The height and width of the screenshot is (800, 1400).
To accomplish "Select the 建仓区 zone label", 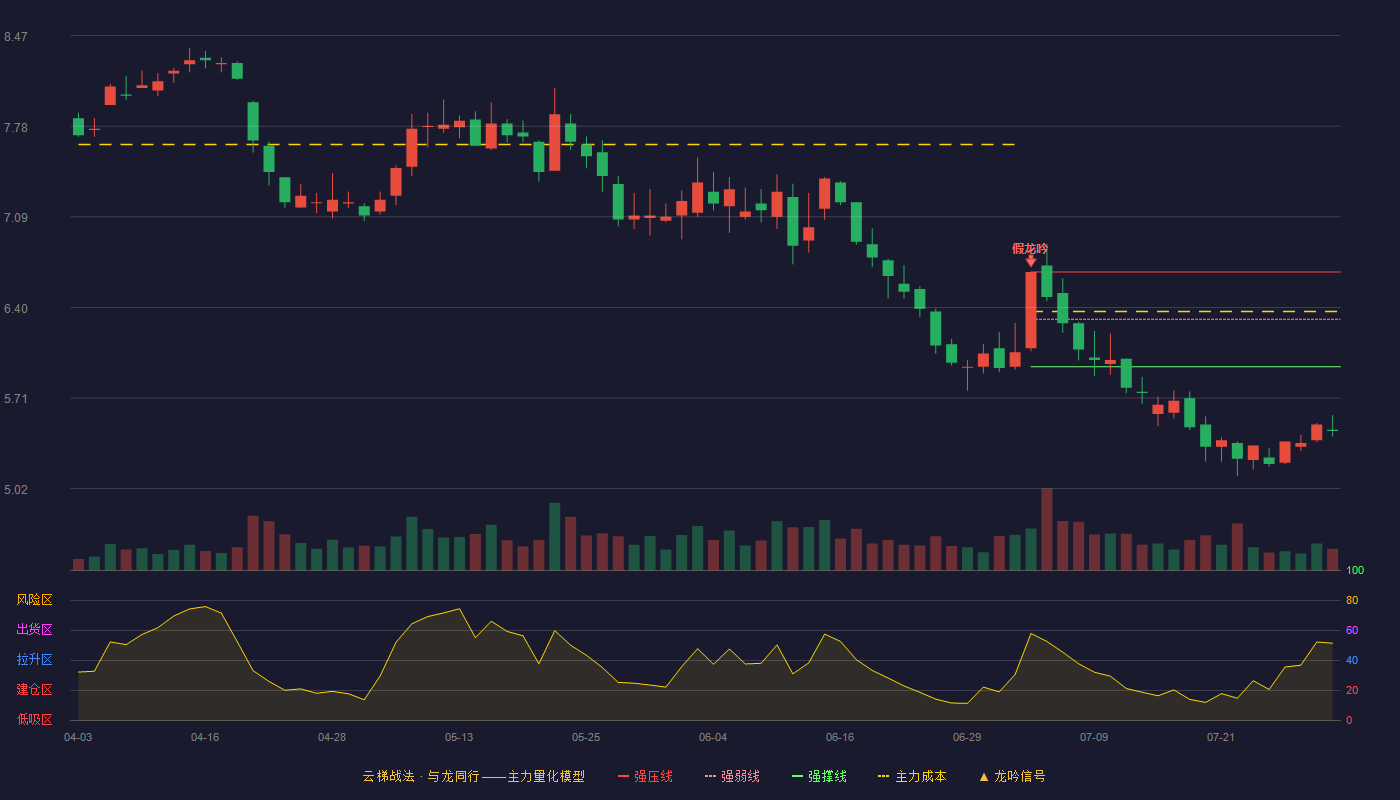I will point(34,690).
